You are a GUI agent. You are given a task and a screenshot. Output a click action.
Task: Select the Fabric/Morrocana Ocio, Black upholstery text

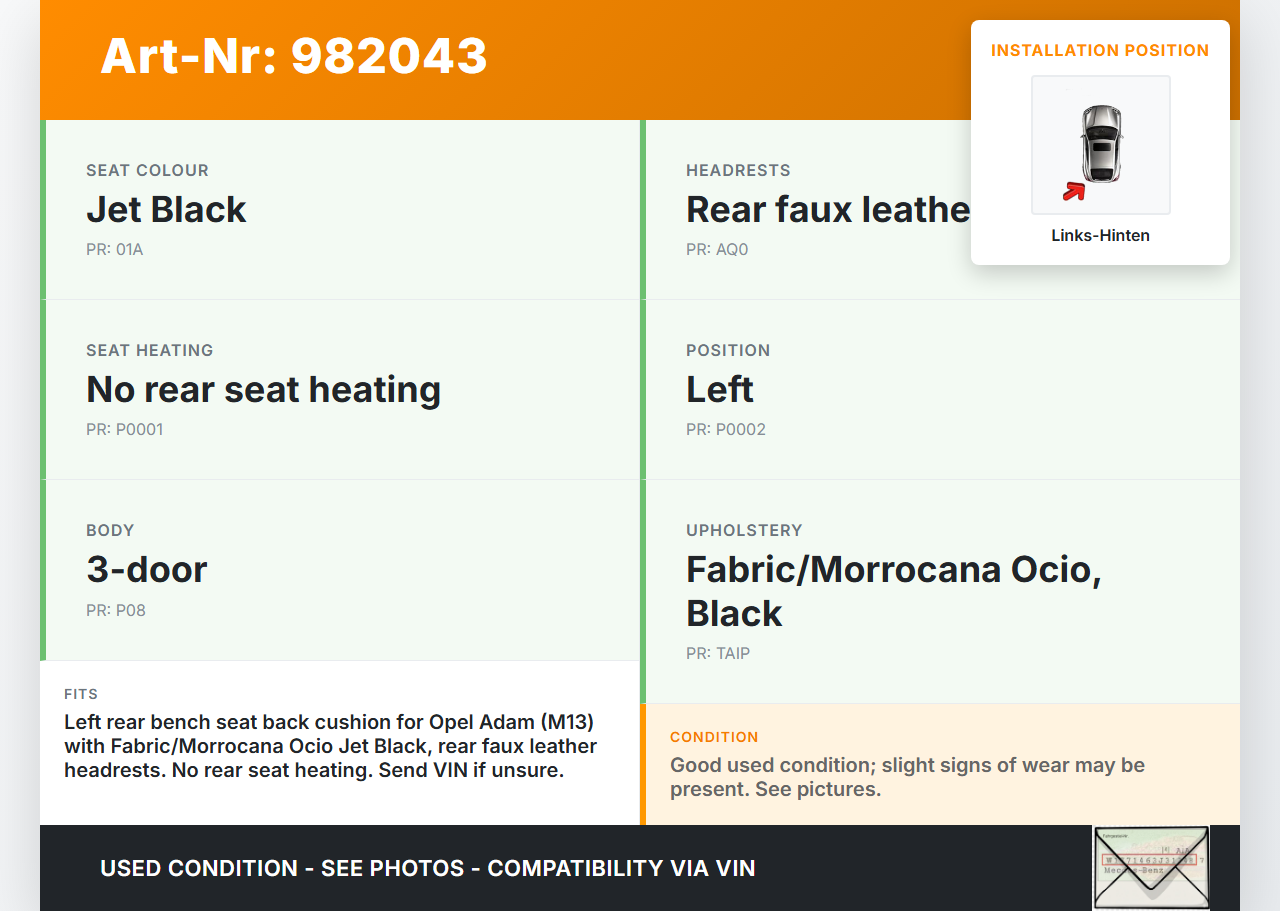coord(893,590)
